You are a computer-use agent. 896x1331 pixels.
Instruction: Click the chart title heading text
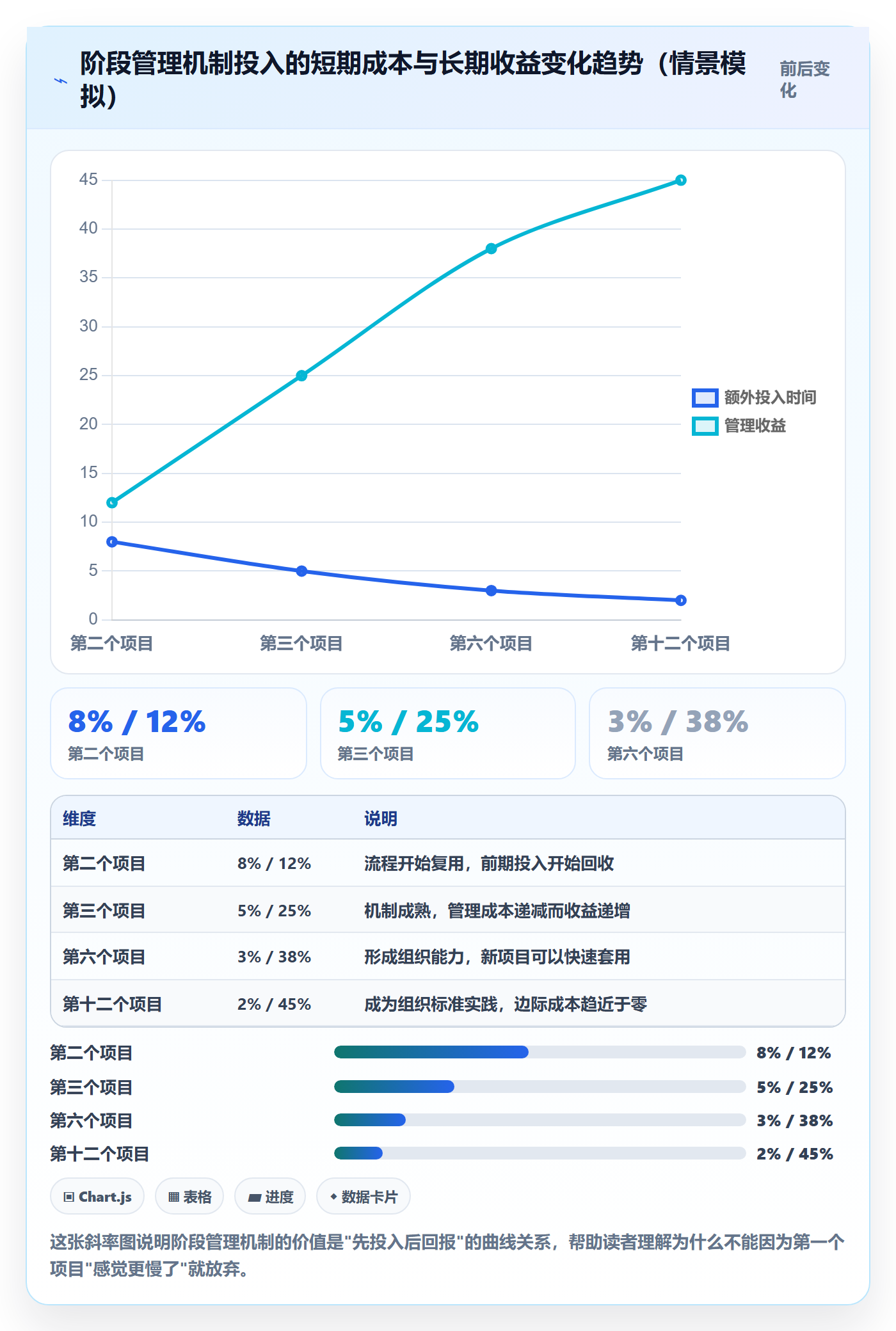[413, 79]
